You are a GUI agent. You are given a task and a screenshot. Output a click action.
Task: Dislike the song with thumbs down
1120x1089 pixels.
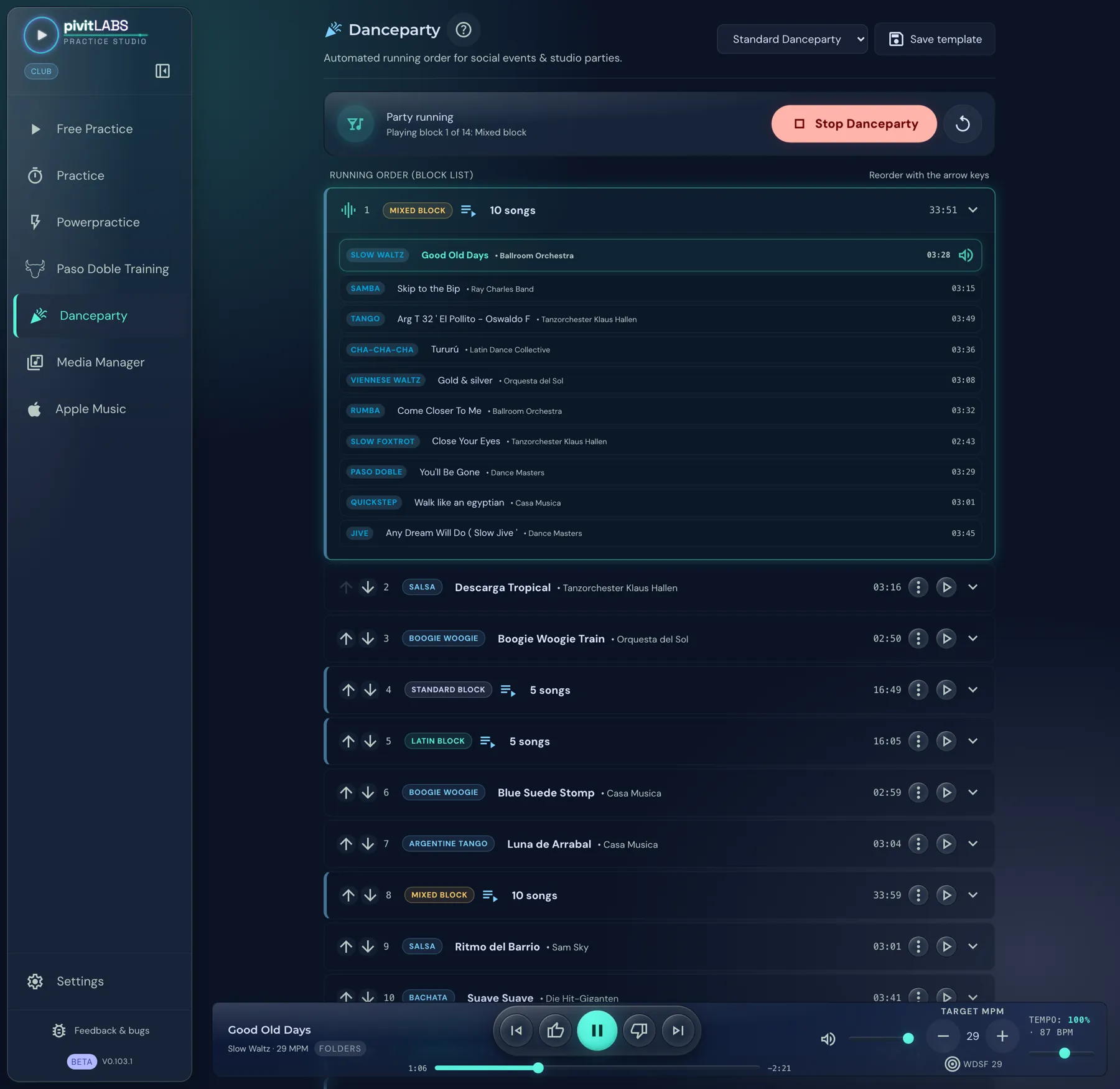point(639,1031)
